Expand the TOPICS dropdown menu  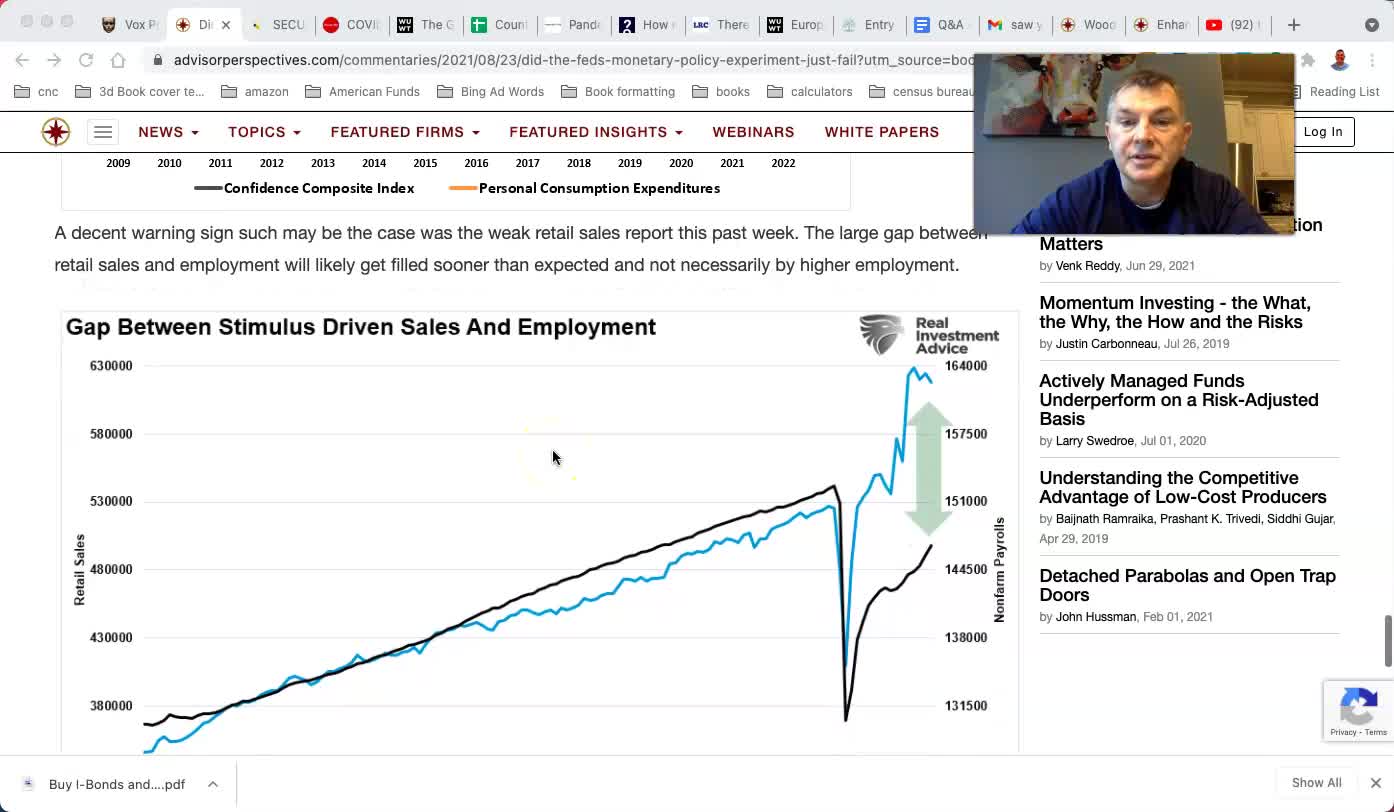click(x=264, y=132)
